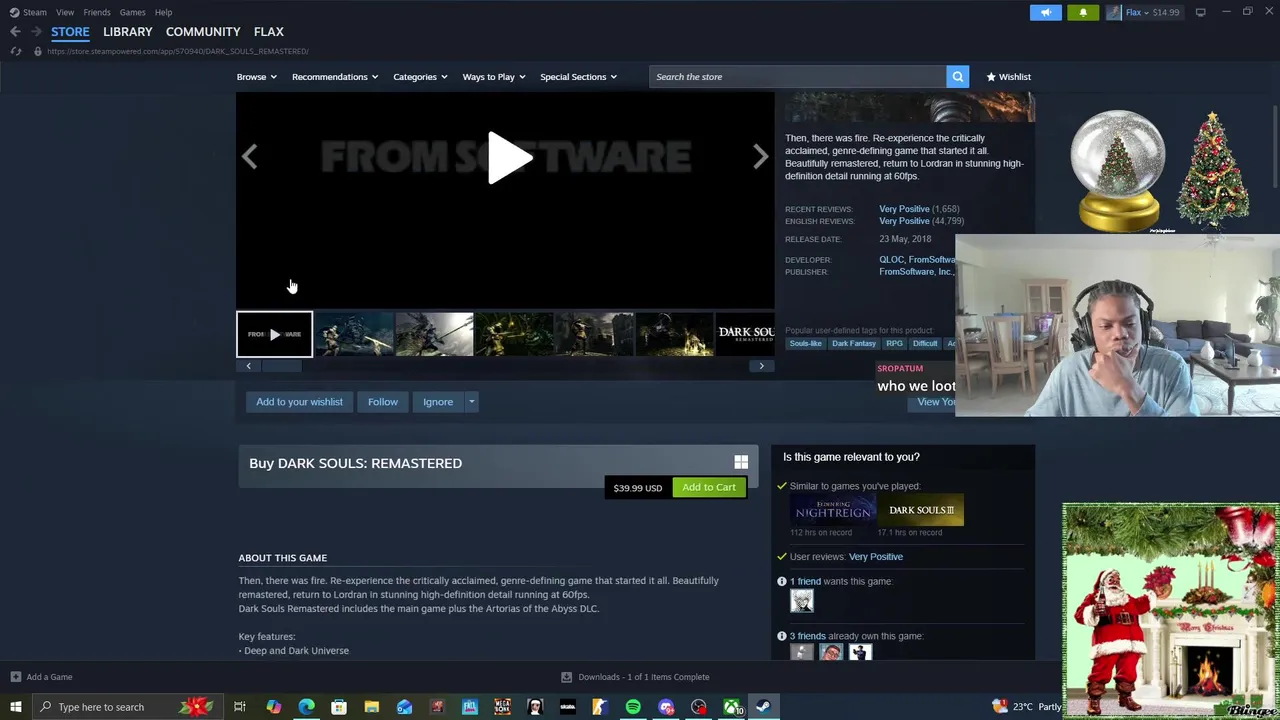Switch to the FLAX profile tab
The image size is (1280, 720).
[x=269, y=32]
